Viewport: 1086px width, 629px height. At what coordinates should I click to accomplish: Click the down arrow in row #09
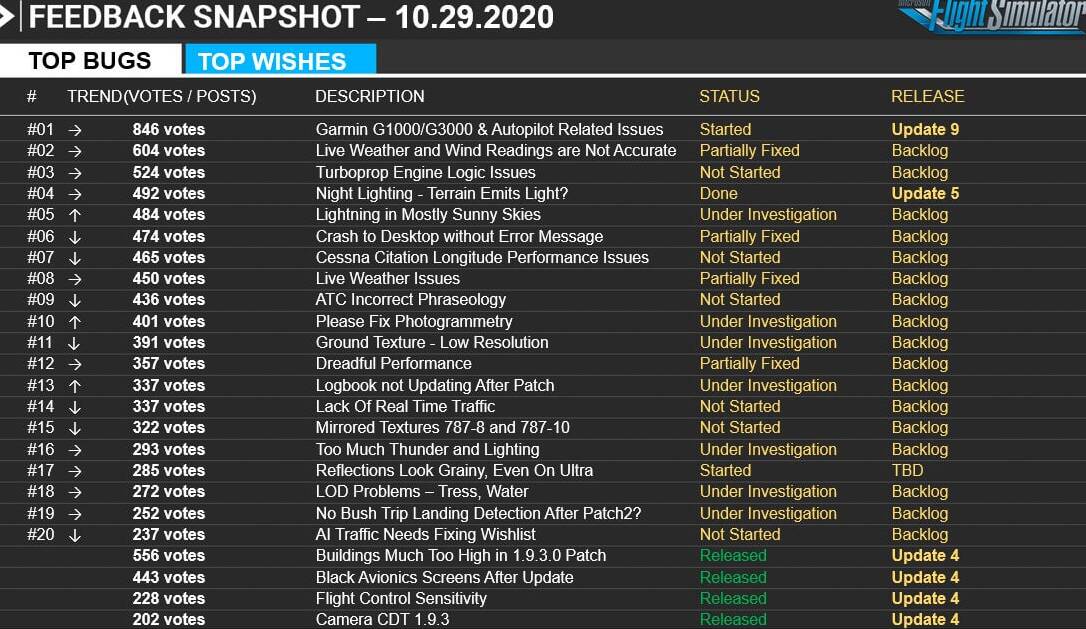click(75, 300)
